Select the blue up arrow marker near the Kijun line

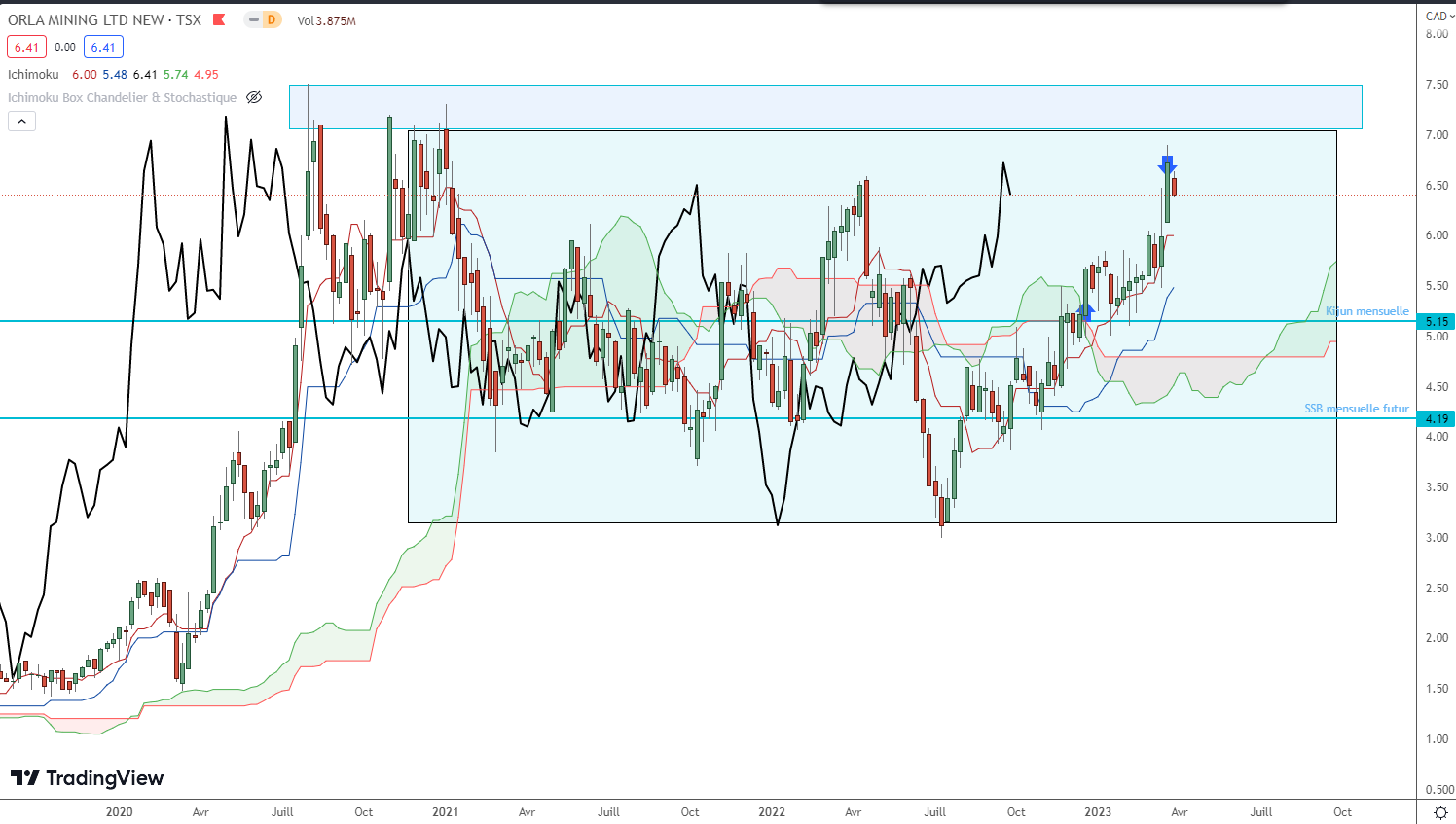click(x=1086, y=312)
